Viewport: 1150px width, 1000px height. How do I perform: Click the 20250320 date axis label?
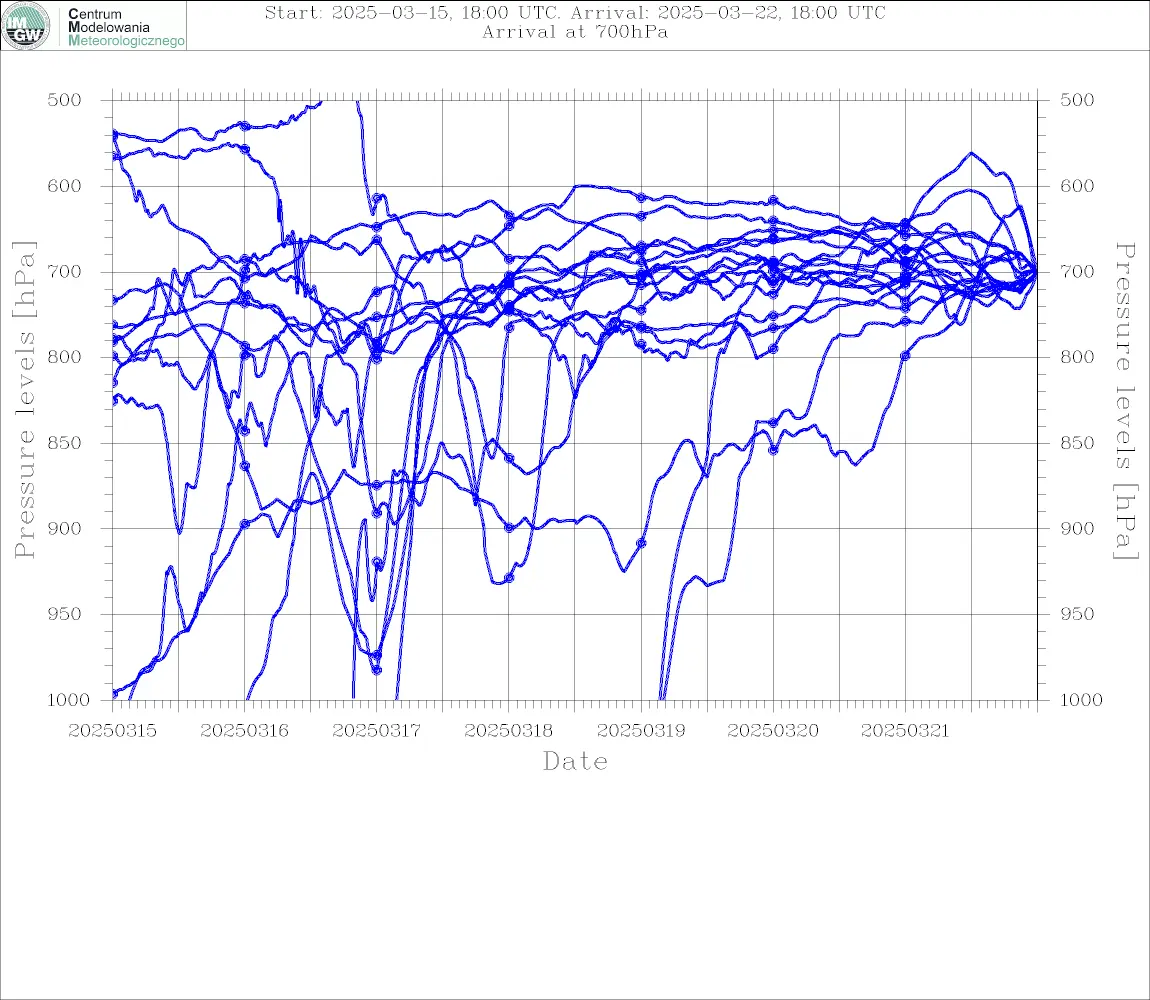tap(773, 731)
